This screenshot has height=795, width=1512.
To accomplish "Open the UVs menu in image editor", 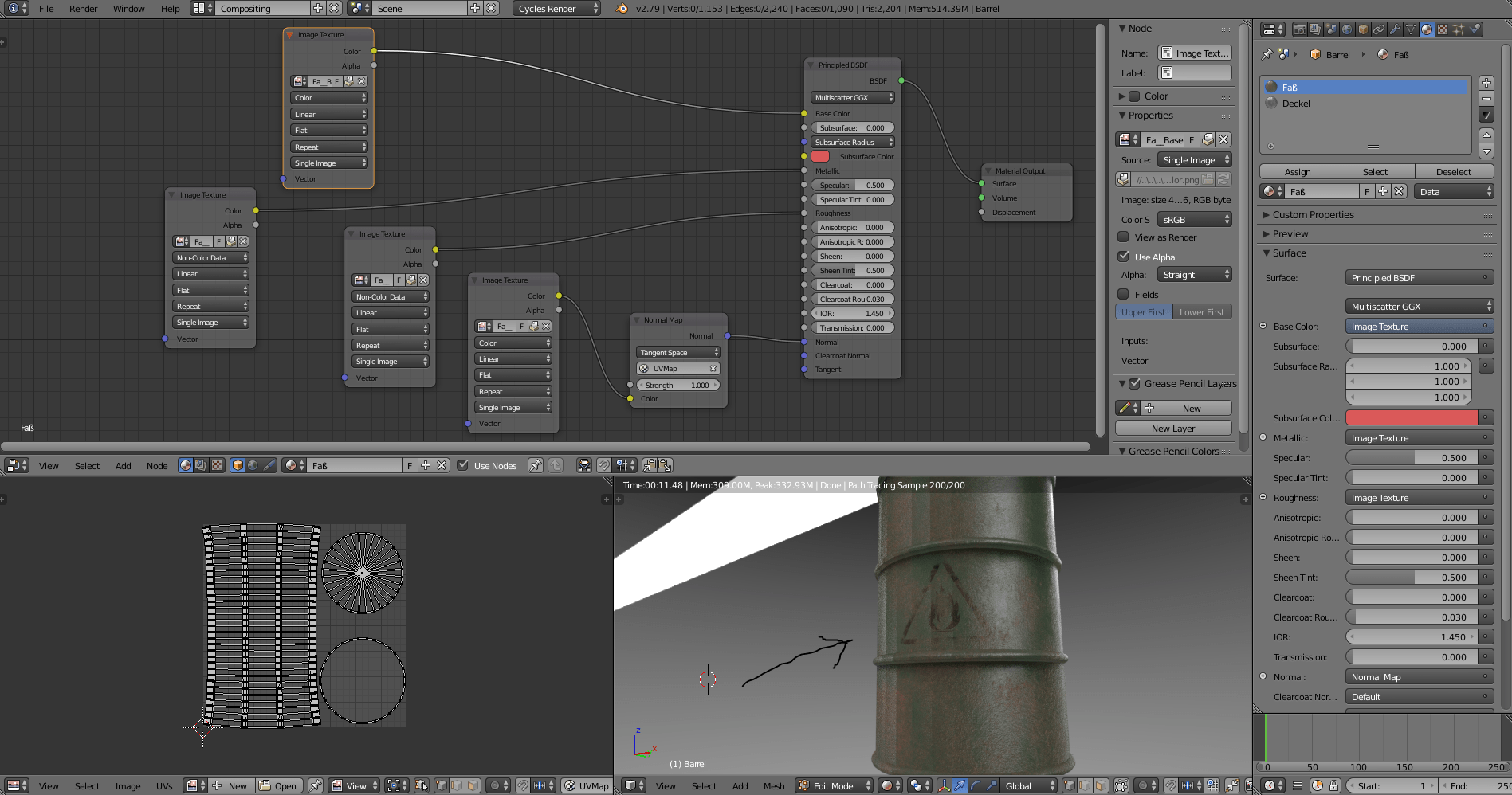I will 164,785.
